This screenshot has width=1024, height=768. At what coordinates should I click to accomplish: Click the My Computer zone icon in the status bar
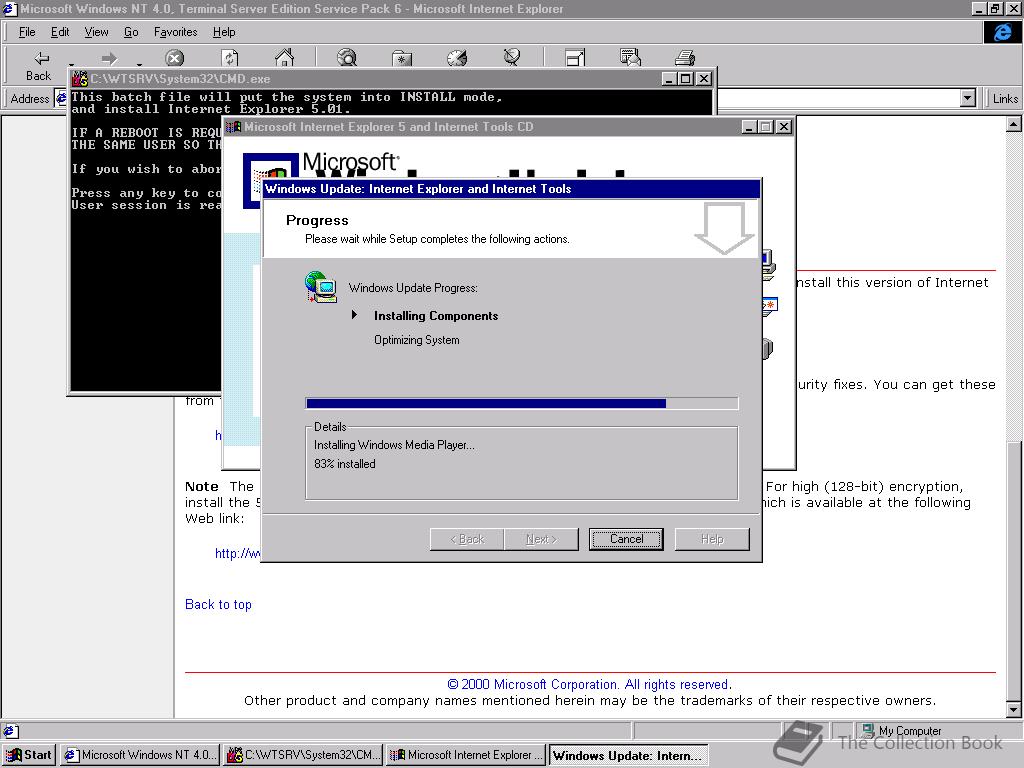pyautogui.click(x=868, y=730)
